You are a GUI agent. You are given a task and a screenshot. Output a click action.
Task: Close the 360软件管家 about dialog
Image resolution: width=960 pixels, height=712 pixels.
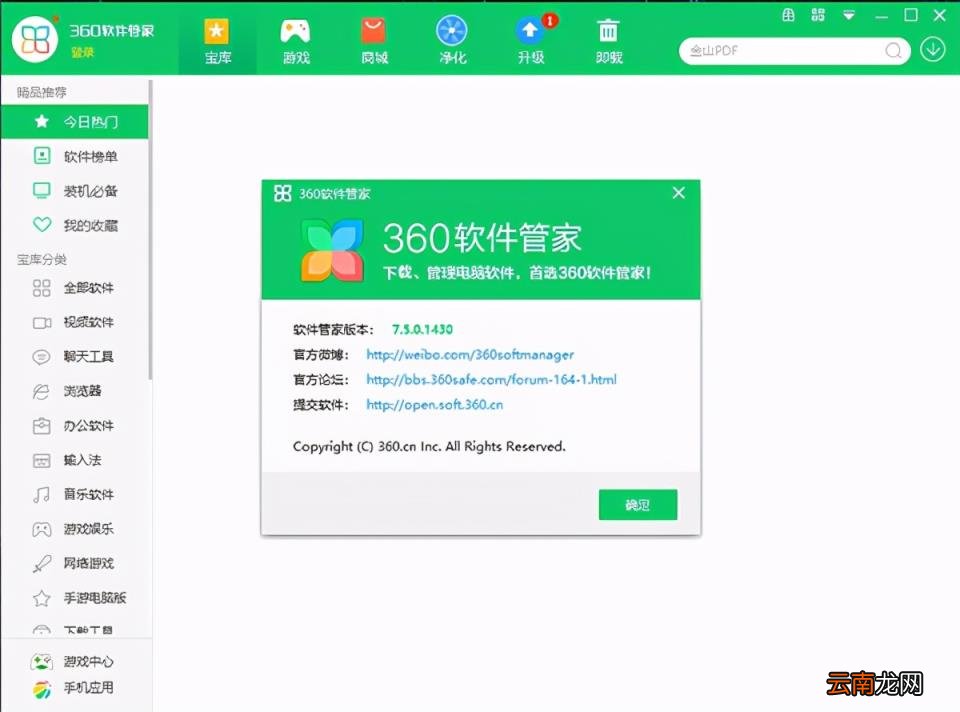(x=678, y=193)
